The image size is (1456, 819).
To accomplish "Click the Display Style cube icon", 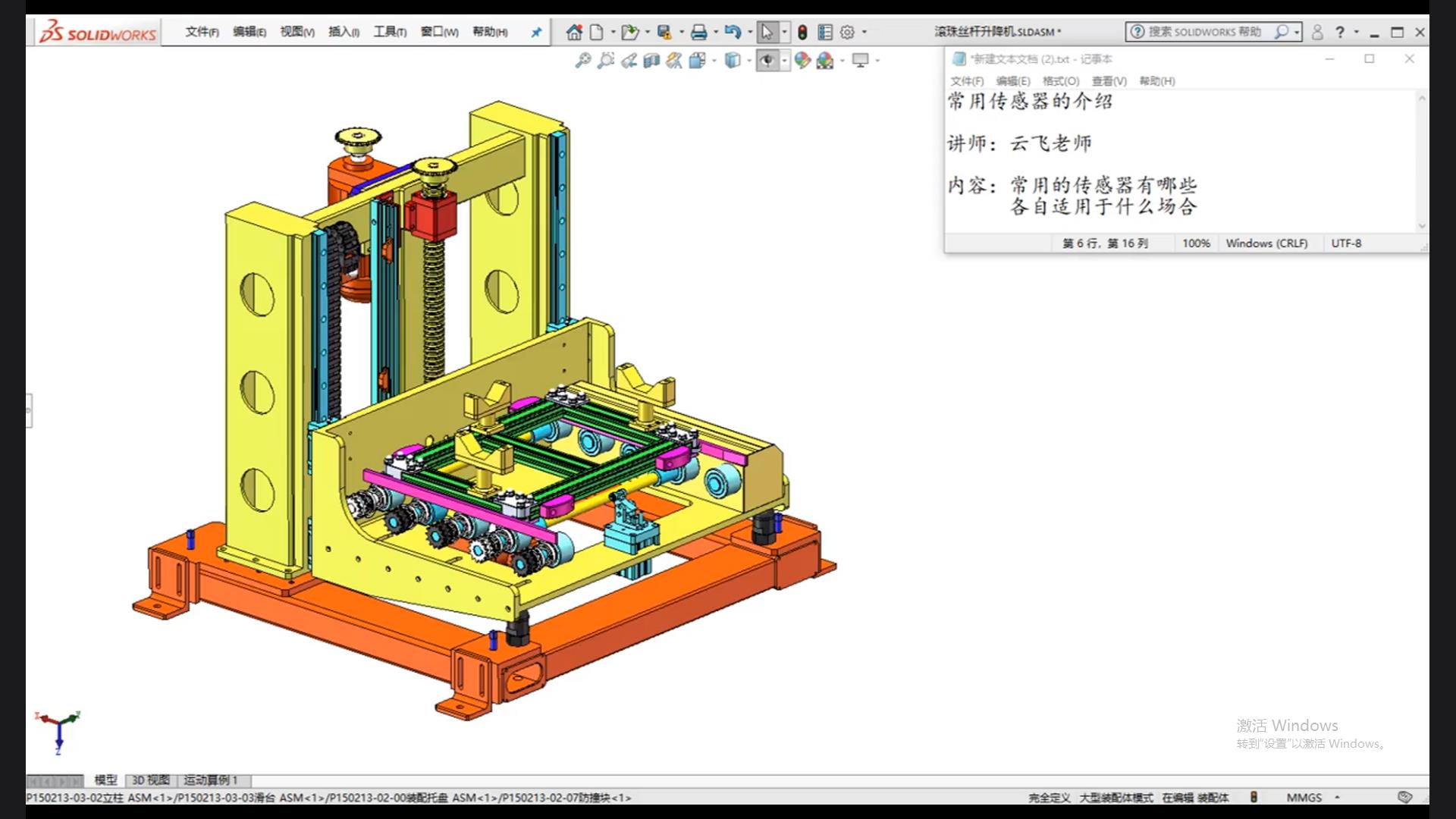I will (733, 61).
